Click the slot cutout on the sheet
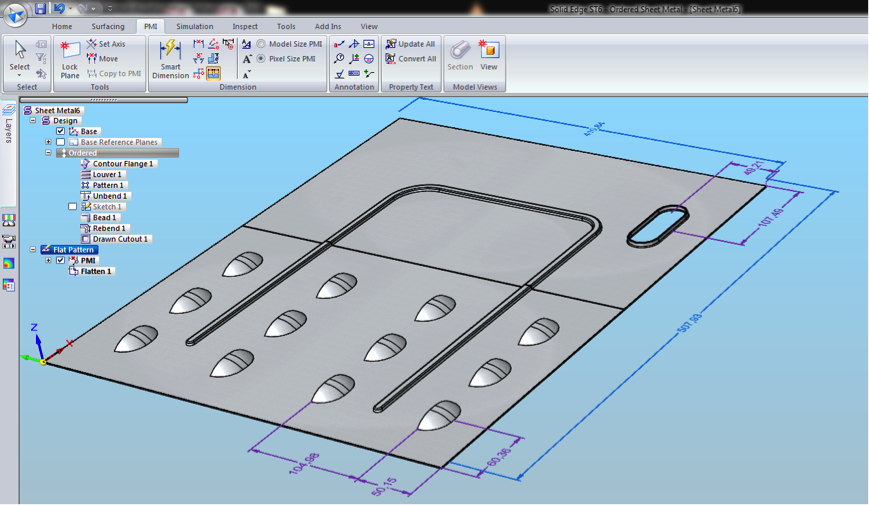869x505 pixels. pyautogui.click(x=658, y=226)
